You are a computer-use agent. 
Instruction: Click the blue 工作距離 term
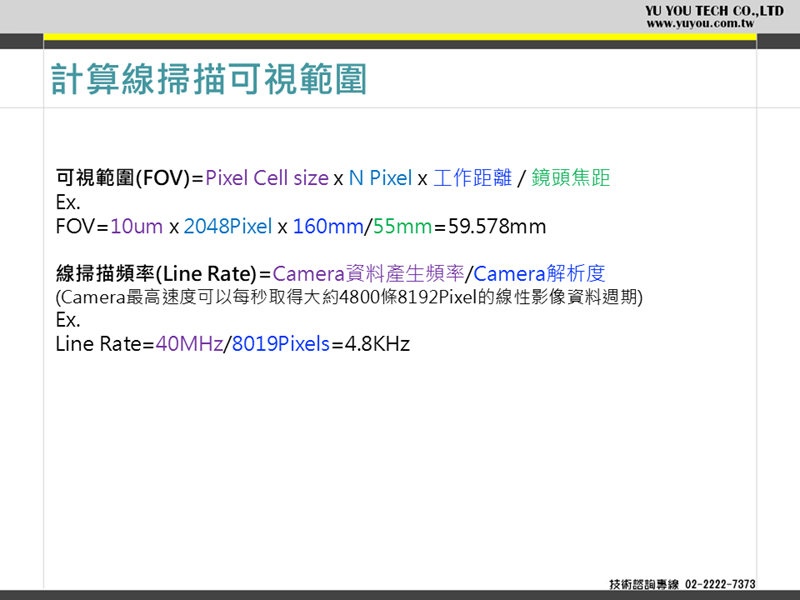tap(472, 178)
